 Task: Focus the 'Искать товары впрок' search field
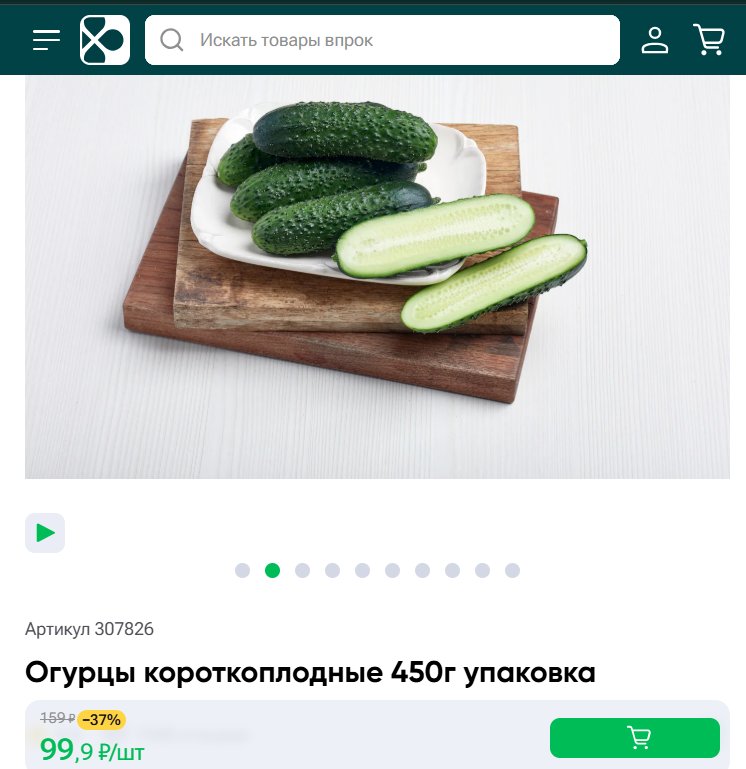click(382, 40)
